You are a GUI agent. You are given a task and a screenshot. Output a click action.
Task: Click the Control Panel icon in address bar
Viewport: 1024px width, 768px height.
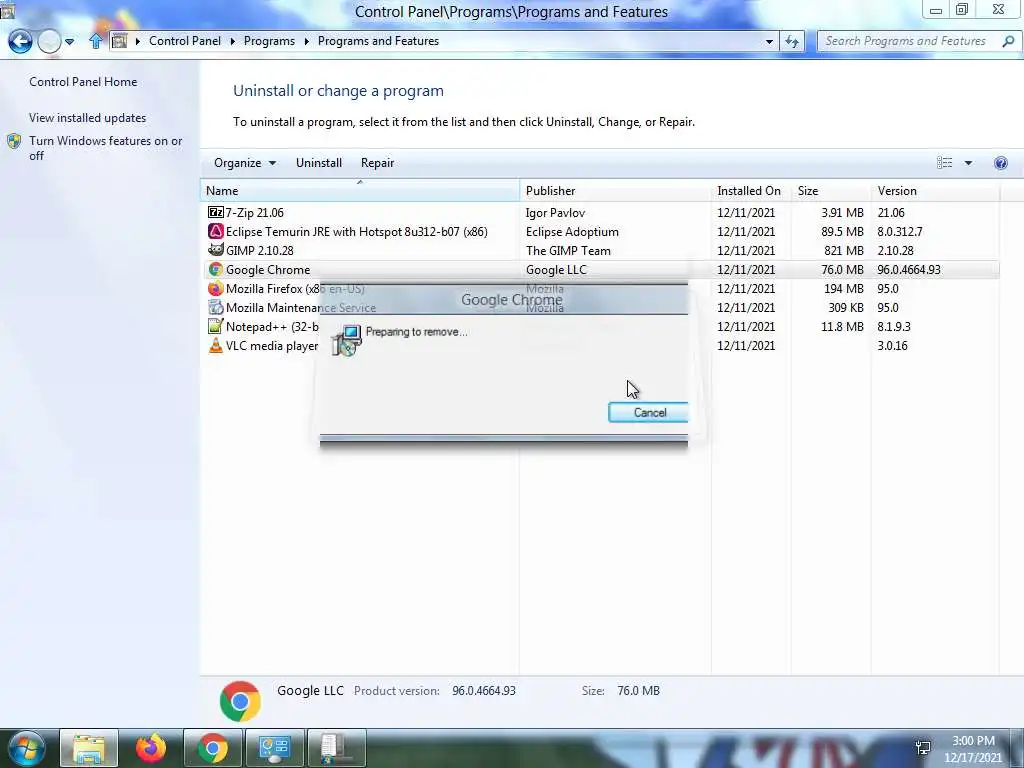(120, 41)
